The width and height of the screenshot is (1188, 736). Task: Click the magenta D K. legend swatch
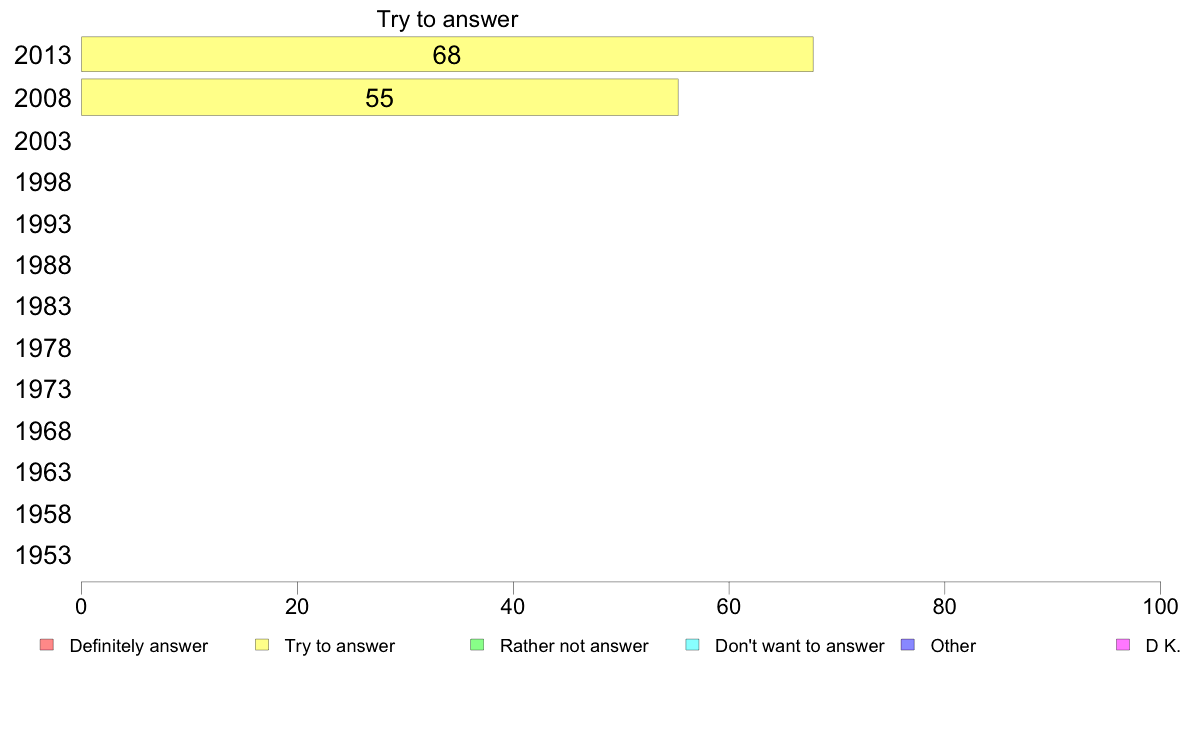pyautogui.click(x=1123, y=645)
